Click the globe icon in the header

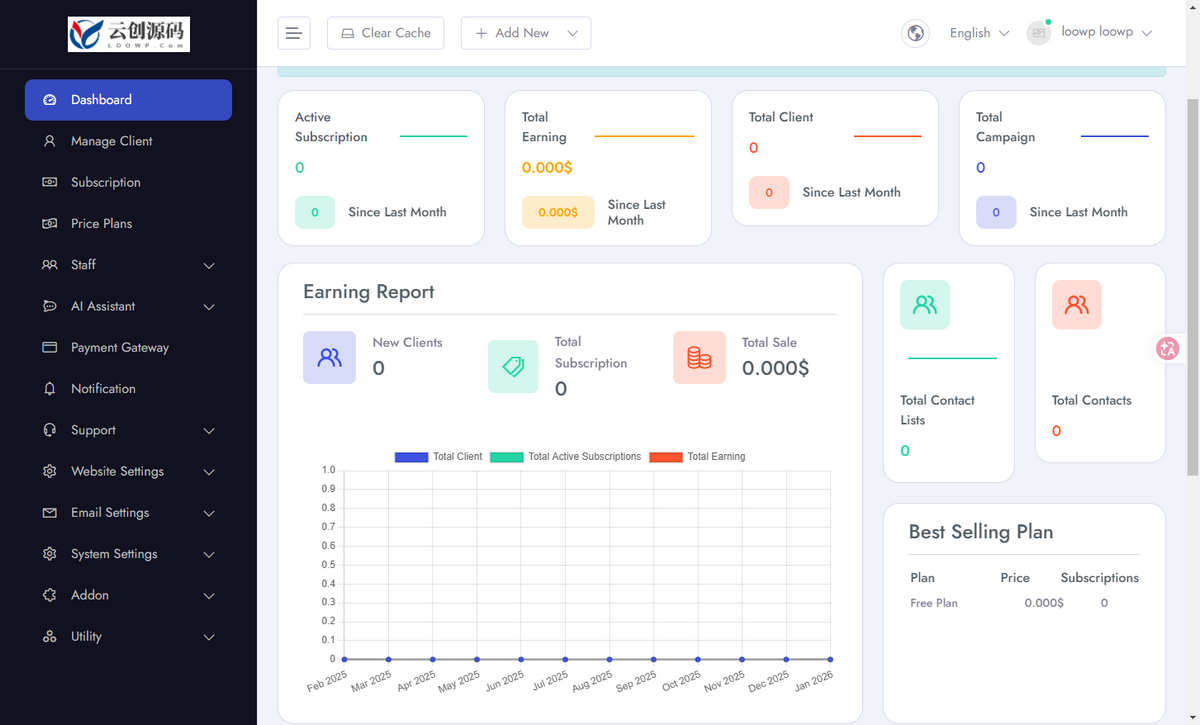point(915,33)
